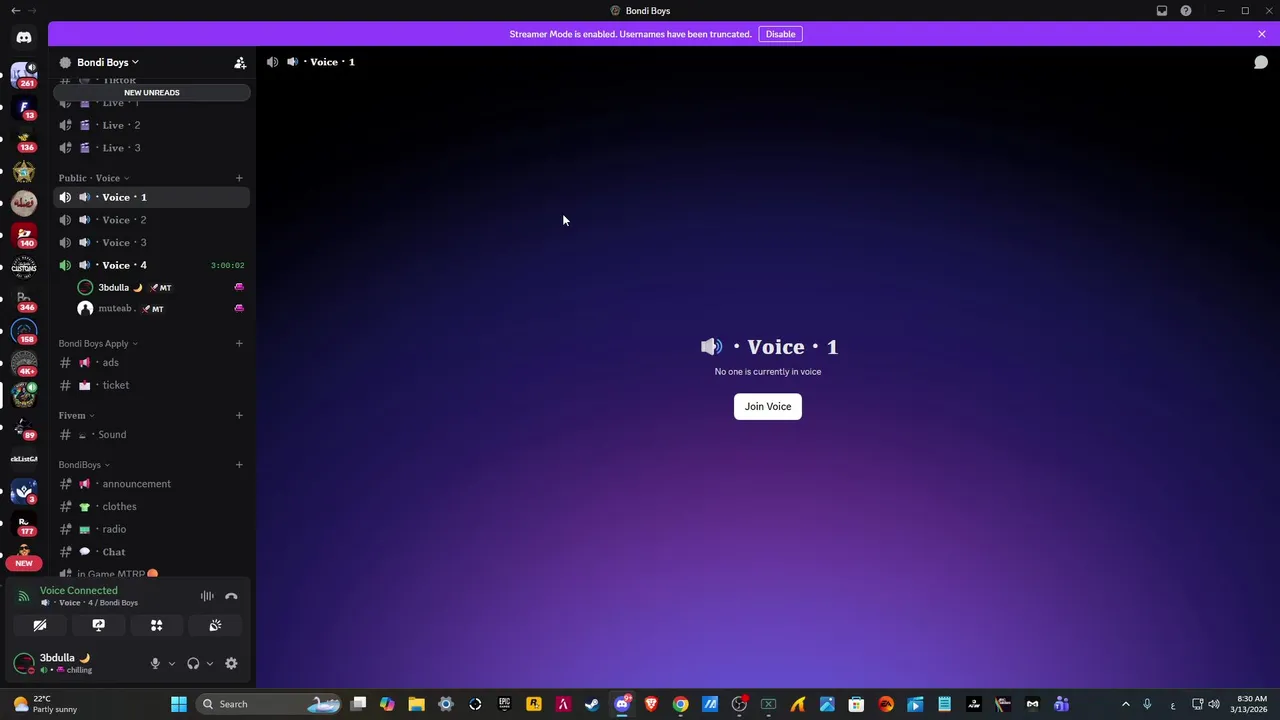Image resolution: width=1280 pixels, height=720 pixels.
Task: Open the clothes channel
Action: pos(152,507)
